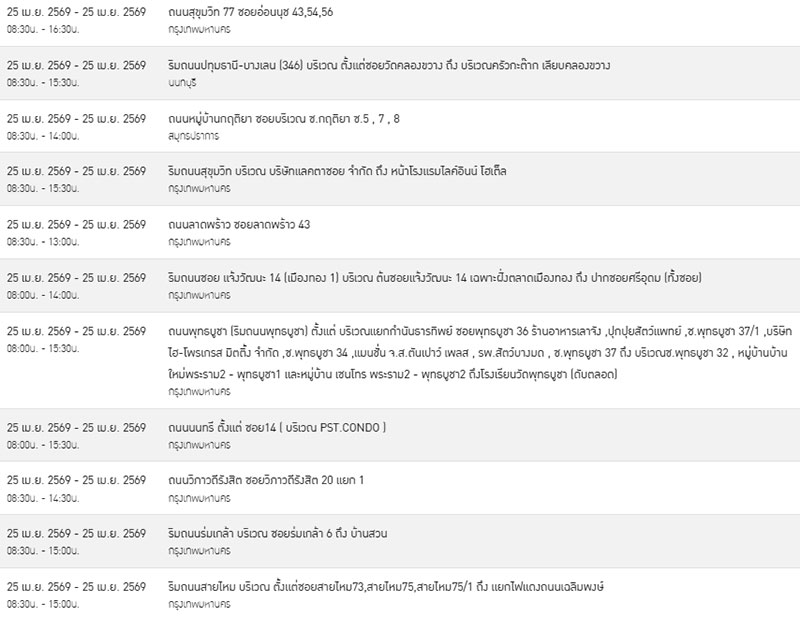The height and width of the screenshot is (617, 800).
Task: Select the ถนนหมู่บ้านกฤติยา outage location text
Action: coord(285,118)
